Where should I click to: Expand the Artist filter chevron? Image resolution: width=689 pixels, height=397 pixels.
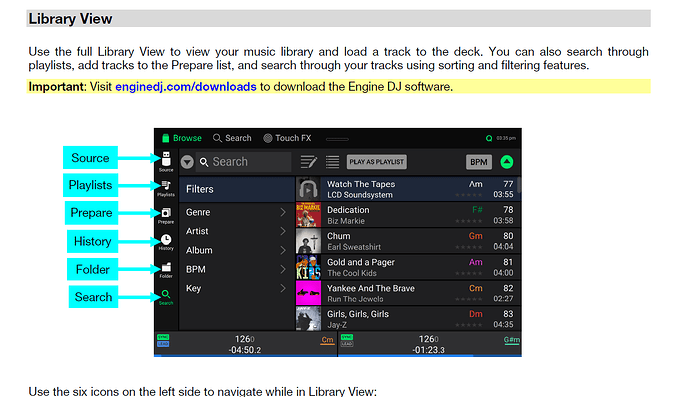coord(283,231)
